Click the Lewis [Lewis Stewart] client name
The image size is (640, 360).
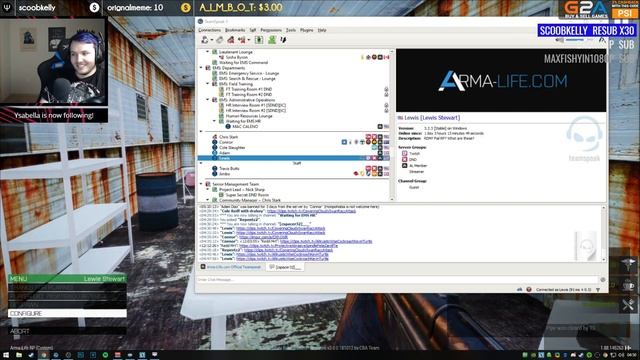pos(432,118)
